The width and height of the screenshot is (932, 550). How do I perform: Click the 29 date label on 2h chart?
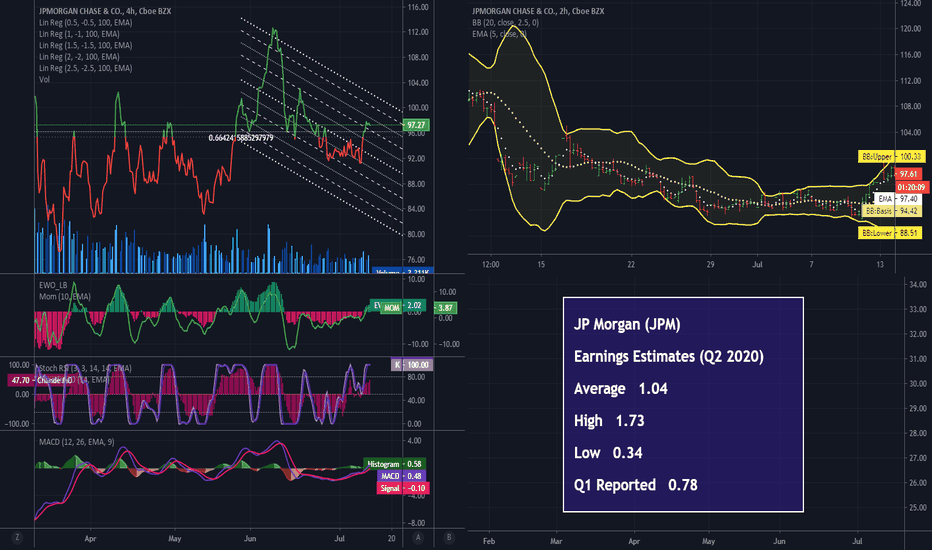710,265
